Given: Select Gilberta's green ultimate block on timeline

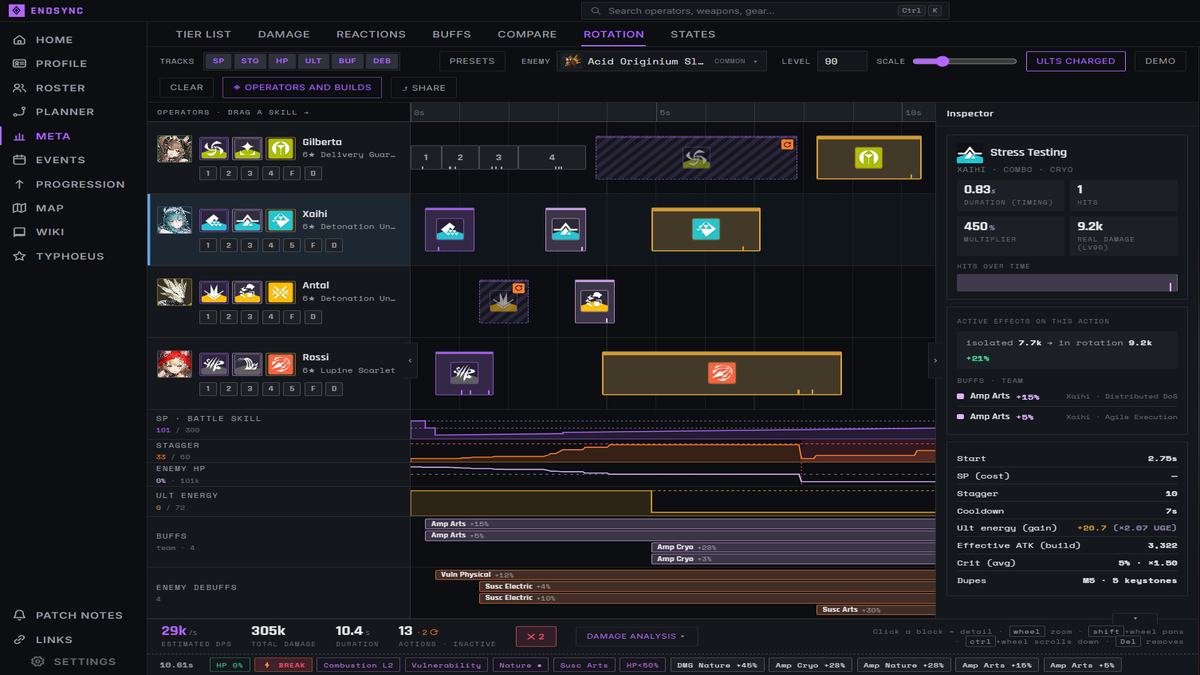Looking at the screenshot, I should click(x=868, y=158).
